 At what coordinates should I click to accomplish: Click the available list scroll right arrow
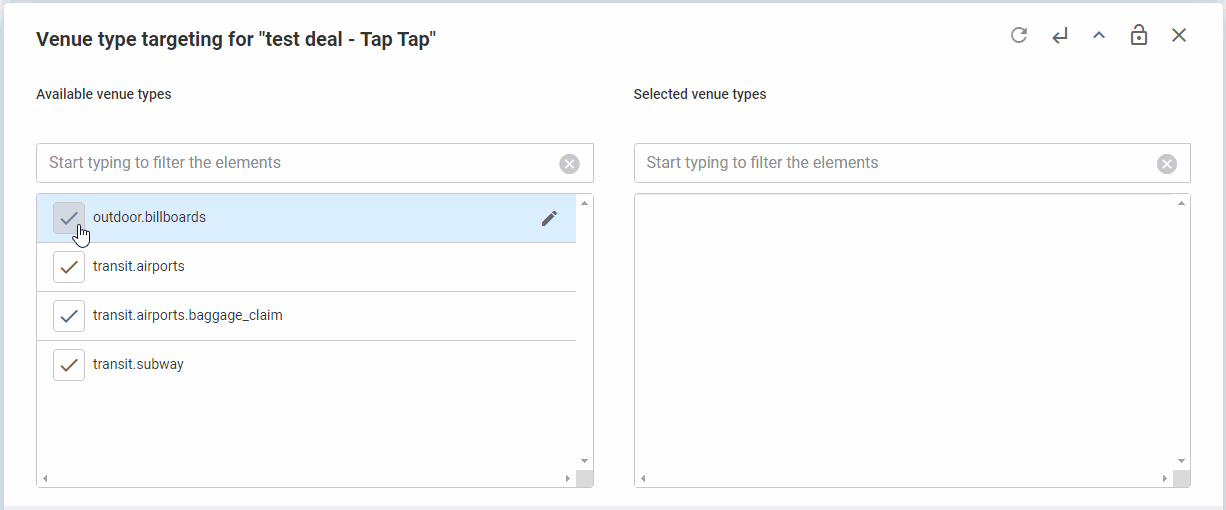568,479
